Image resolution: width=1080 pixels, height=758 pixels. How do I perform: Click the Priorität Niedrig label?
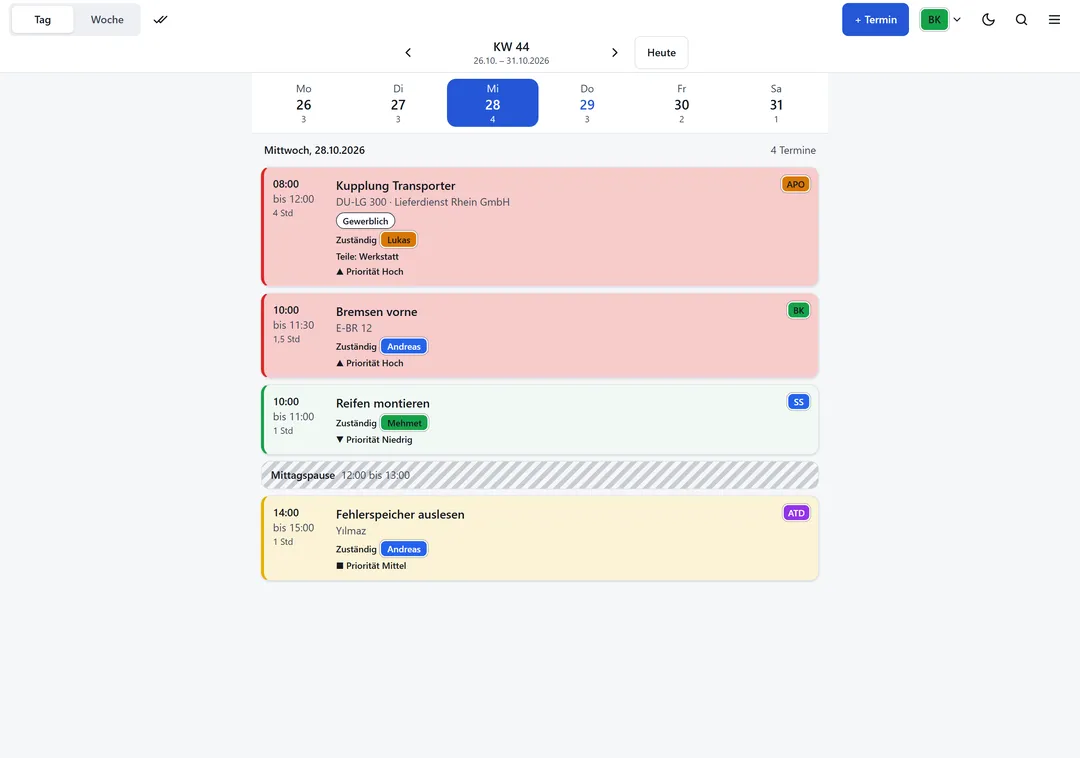(x=374, y=439)
